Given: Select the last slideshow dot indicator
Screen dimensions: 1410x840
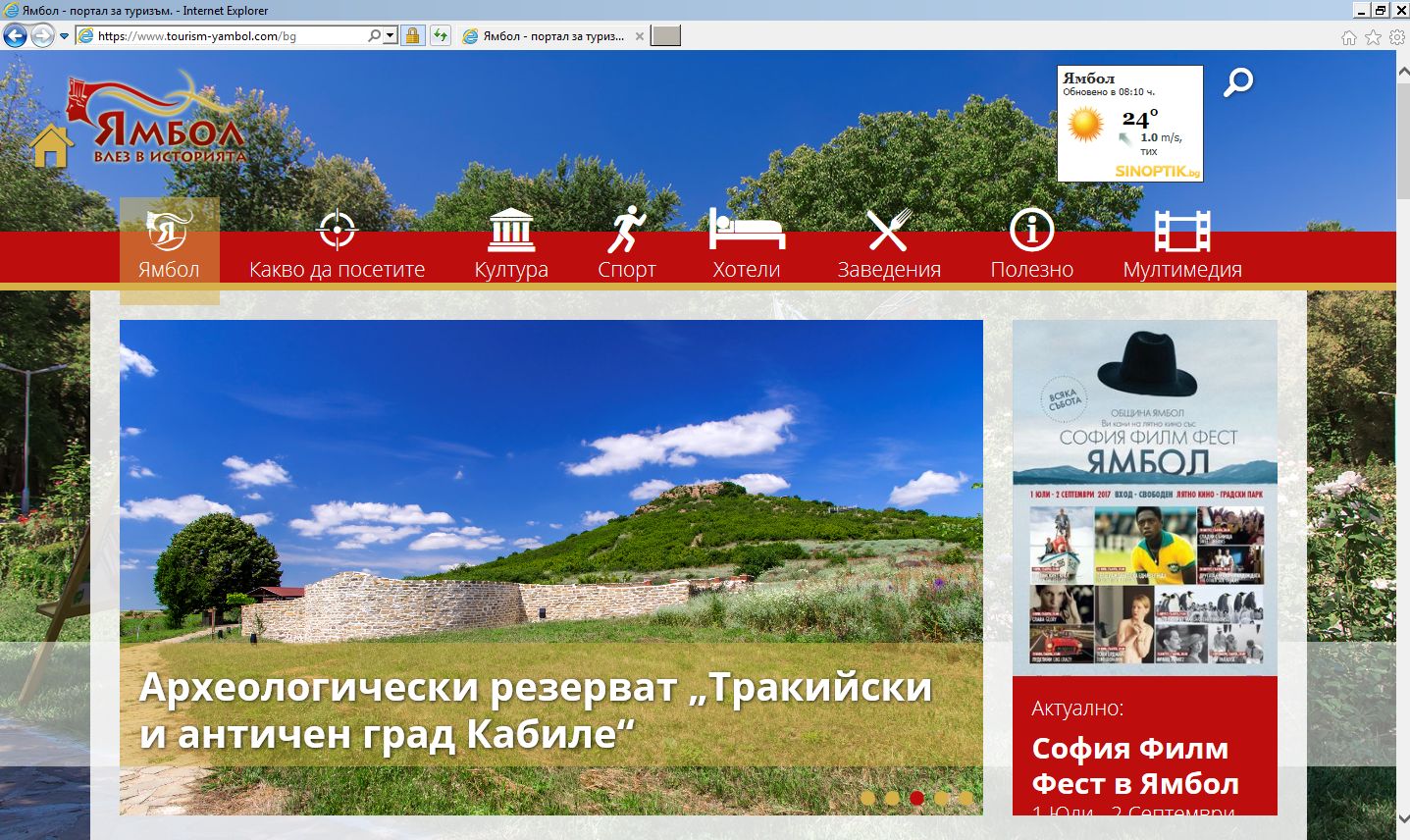Looking at the screenshot, I should [966, 798].
